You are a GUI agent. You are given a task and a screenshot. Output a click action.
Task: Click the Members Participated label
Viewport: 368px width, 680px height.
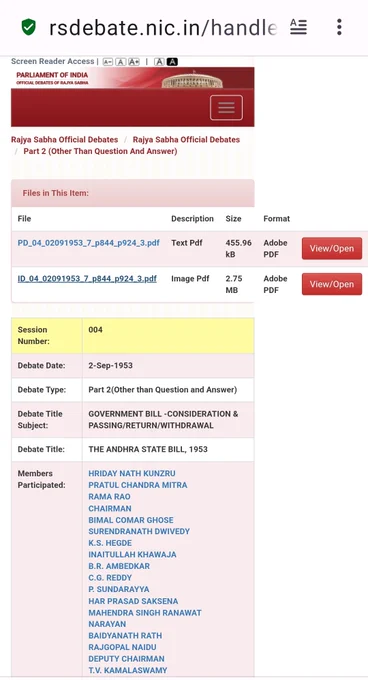[42, 479]
